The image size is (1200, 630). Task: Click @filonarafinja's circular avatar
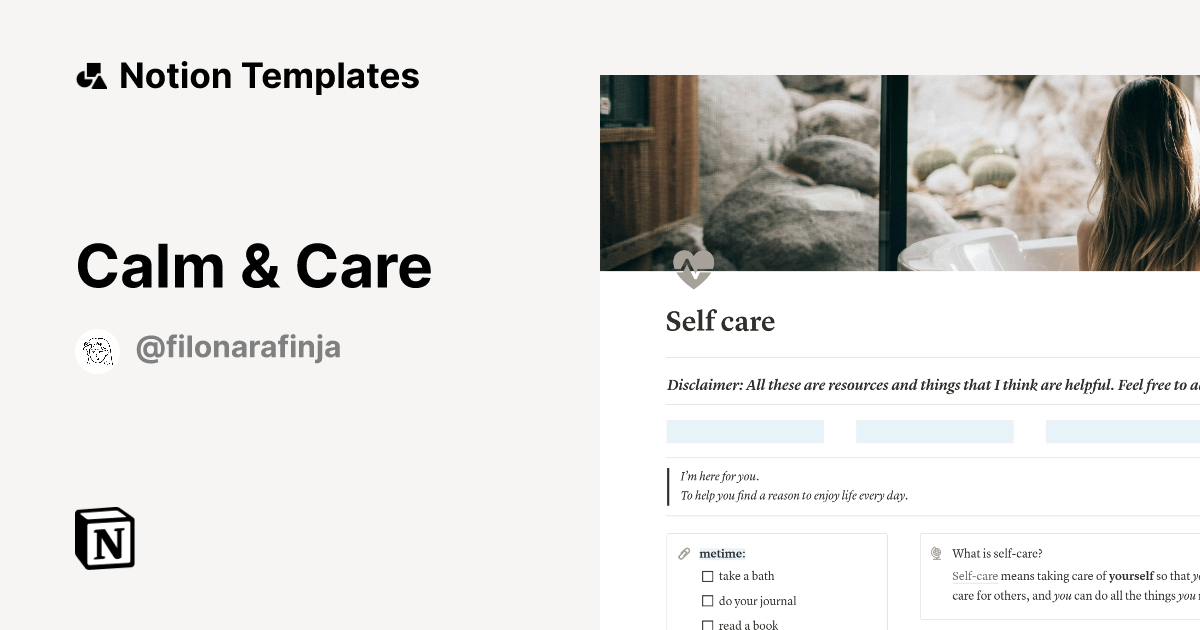click(x=97, y=350)
